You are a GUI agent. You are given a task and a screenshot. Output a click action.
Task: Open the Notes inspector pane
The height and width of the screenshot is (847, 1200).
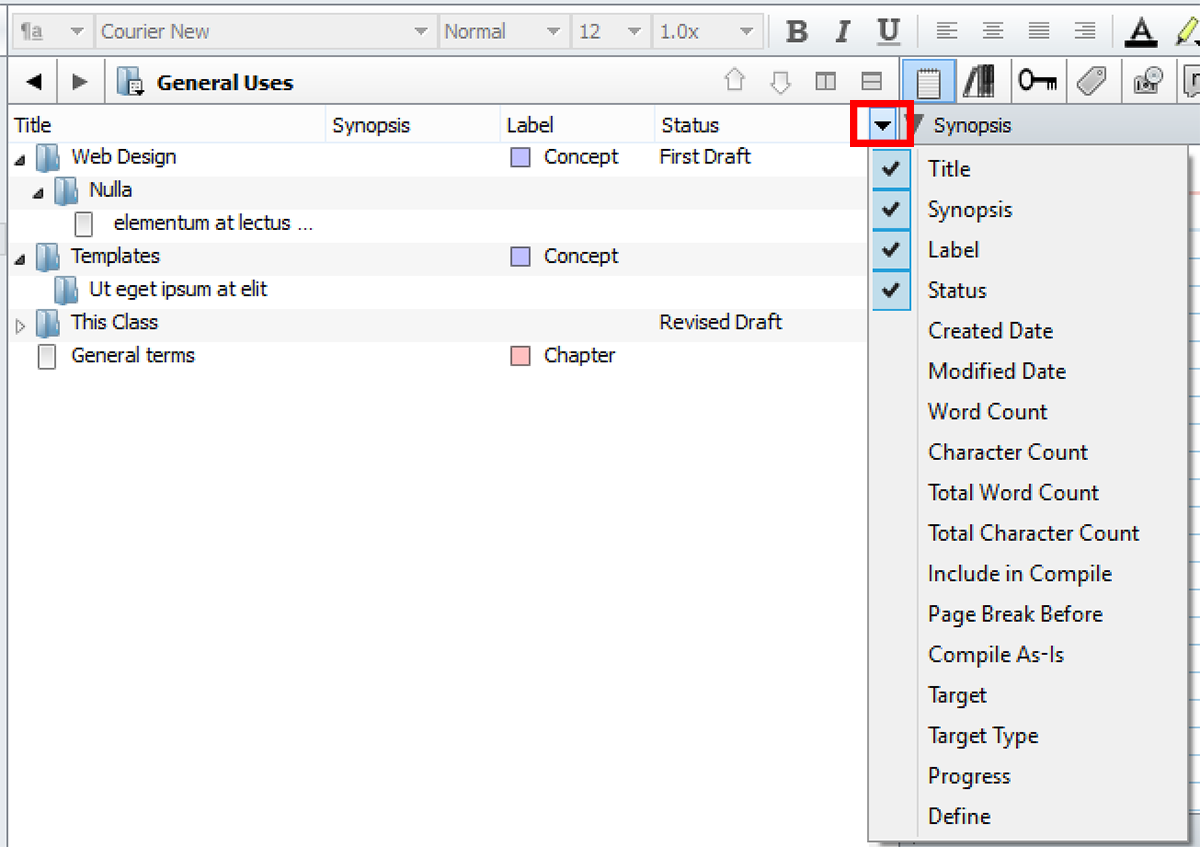(x=928, y=82)
